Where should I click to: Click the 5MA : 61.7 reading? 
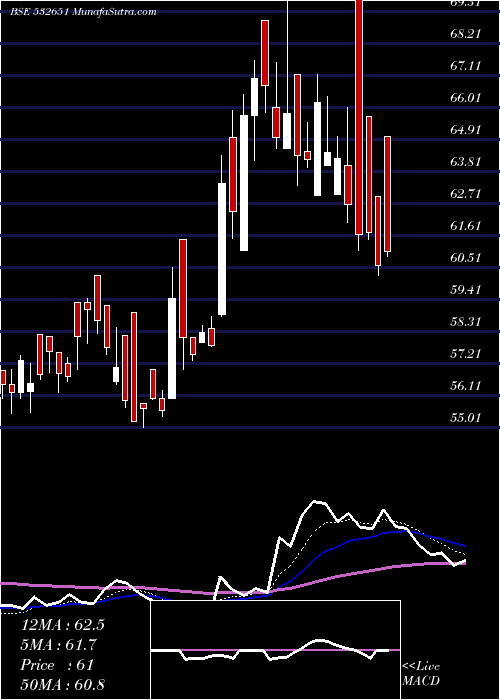58,645
